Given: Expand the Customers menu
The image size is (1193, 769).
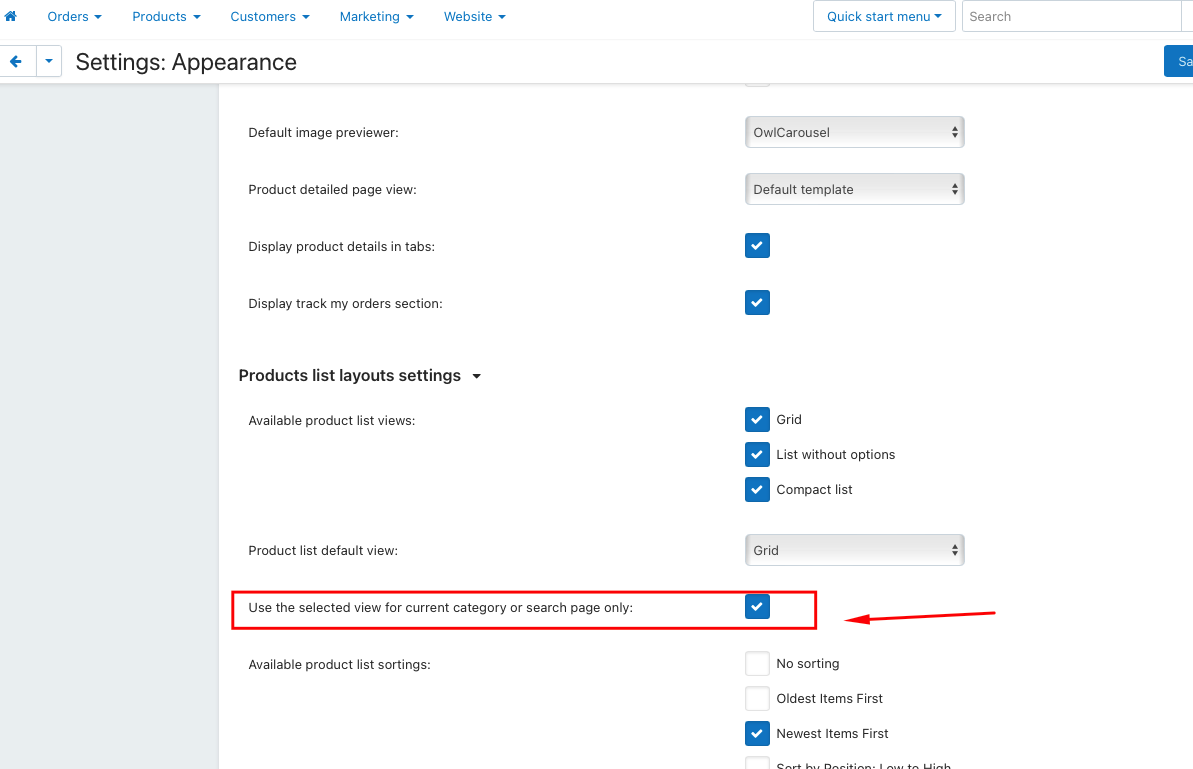Looking at the screenshot, I should 269,16.
